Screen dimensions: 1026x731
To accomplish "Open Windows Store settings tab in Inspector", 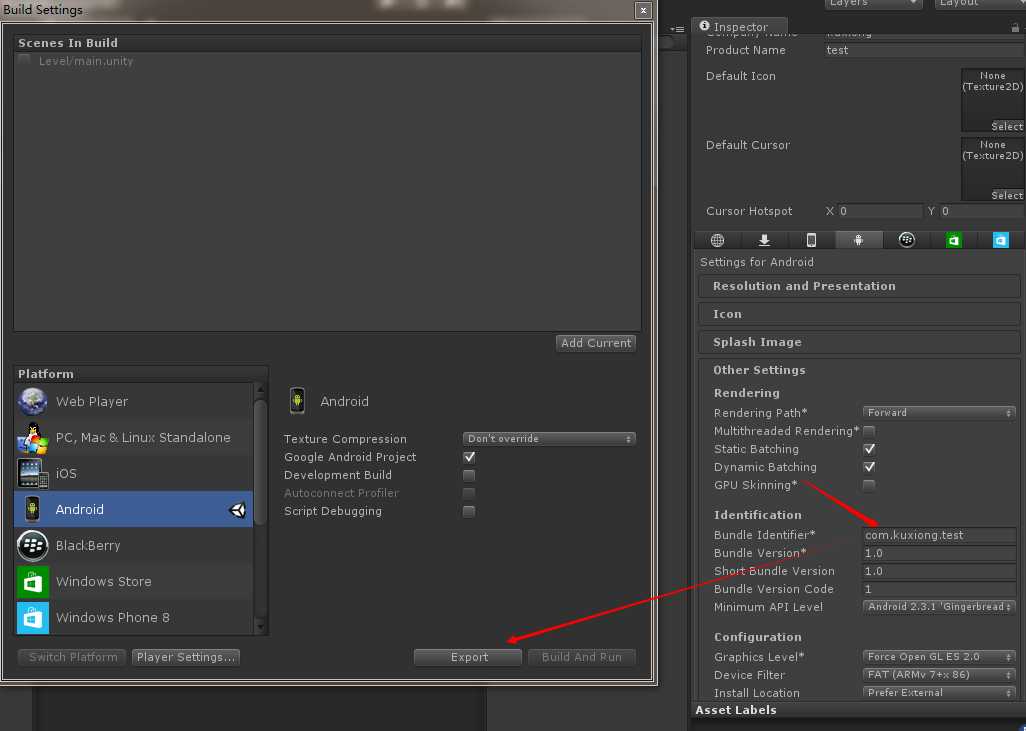I will [x=953, y=240].
